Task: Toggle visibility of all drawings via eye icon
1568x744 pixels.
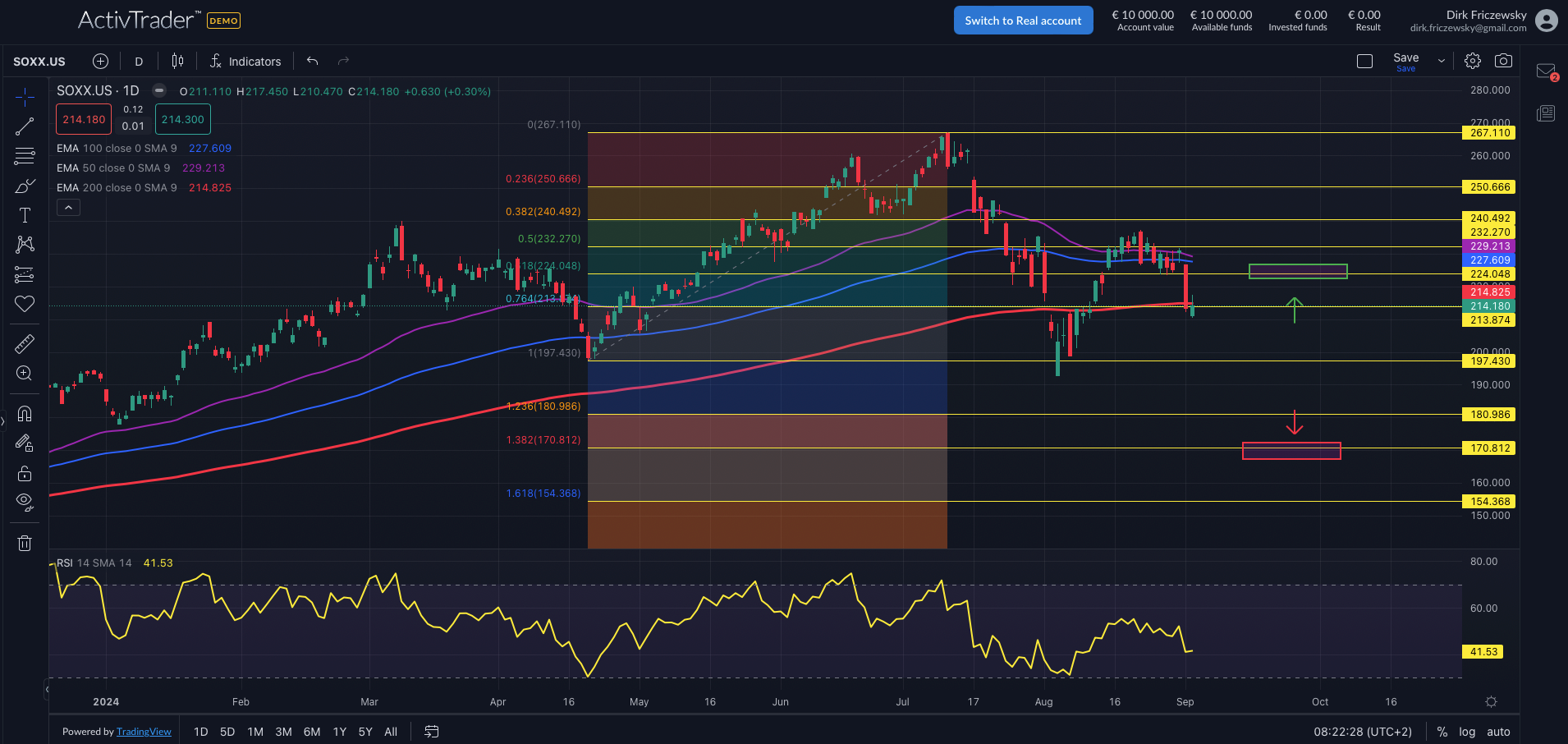Action: (25, 502)
